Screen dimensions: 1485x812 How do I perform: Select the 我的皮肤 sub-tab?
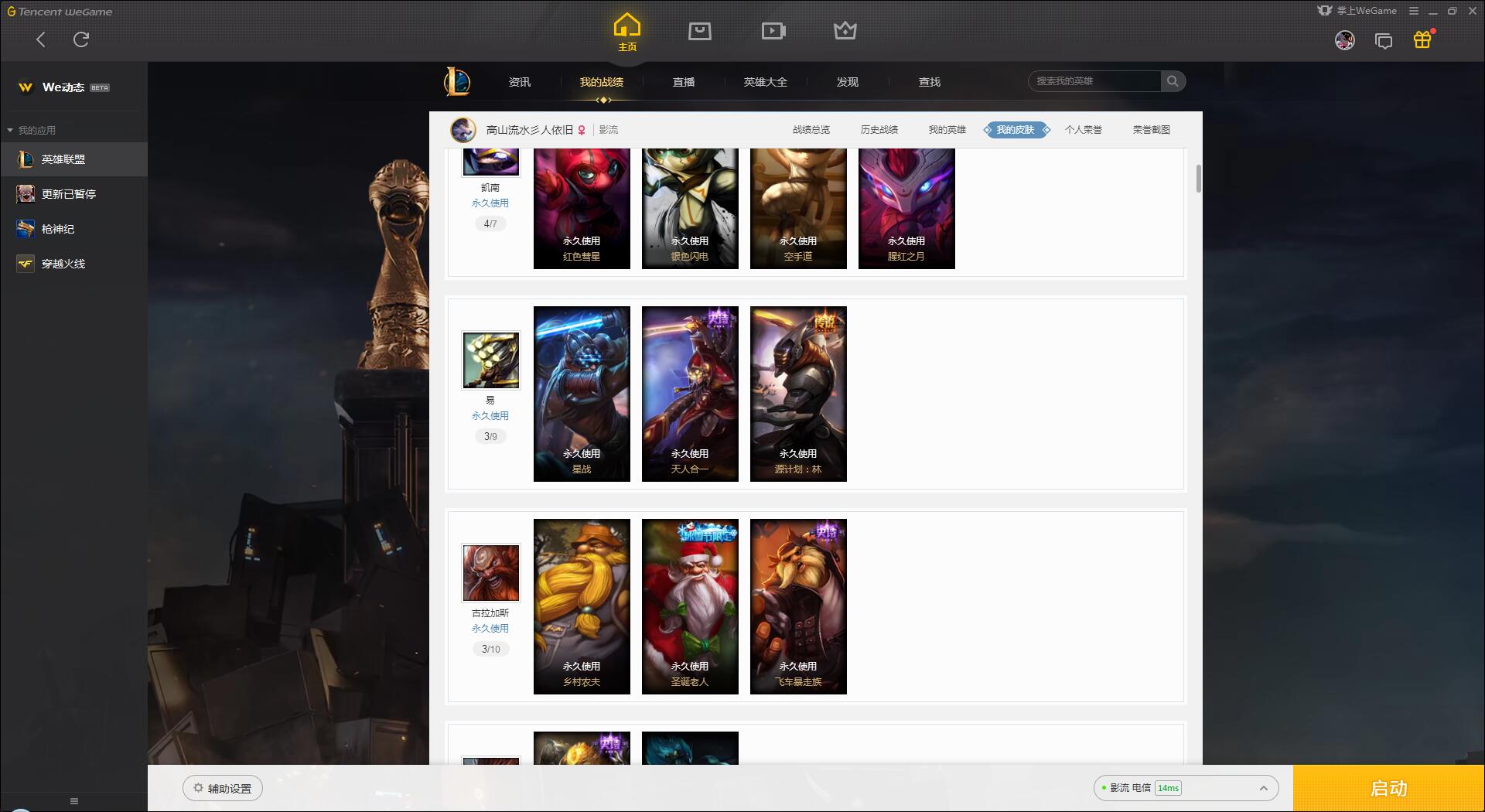point(1016,130)
